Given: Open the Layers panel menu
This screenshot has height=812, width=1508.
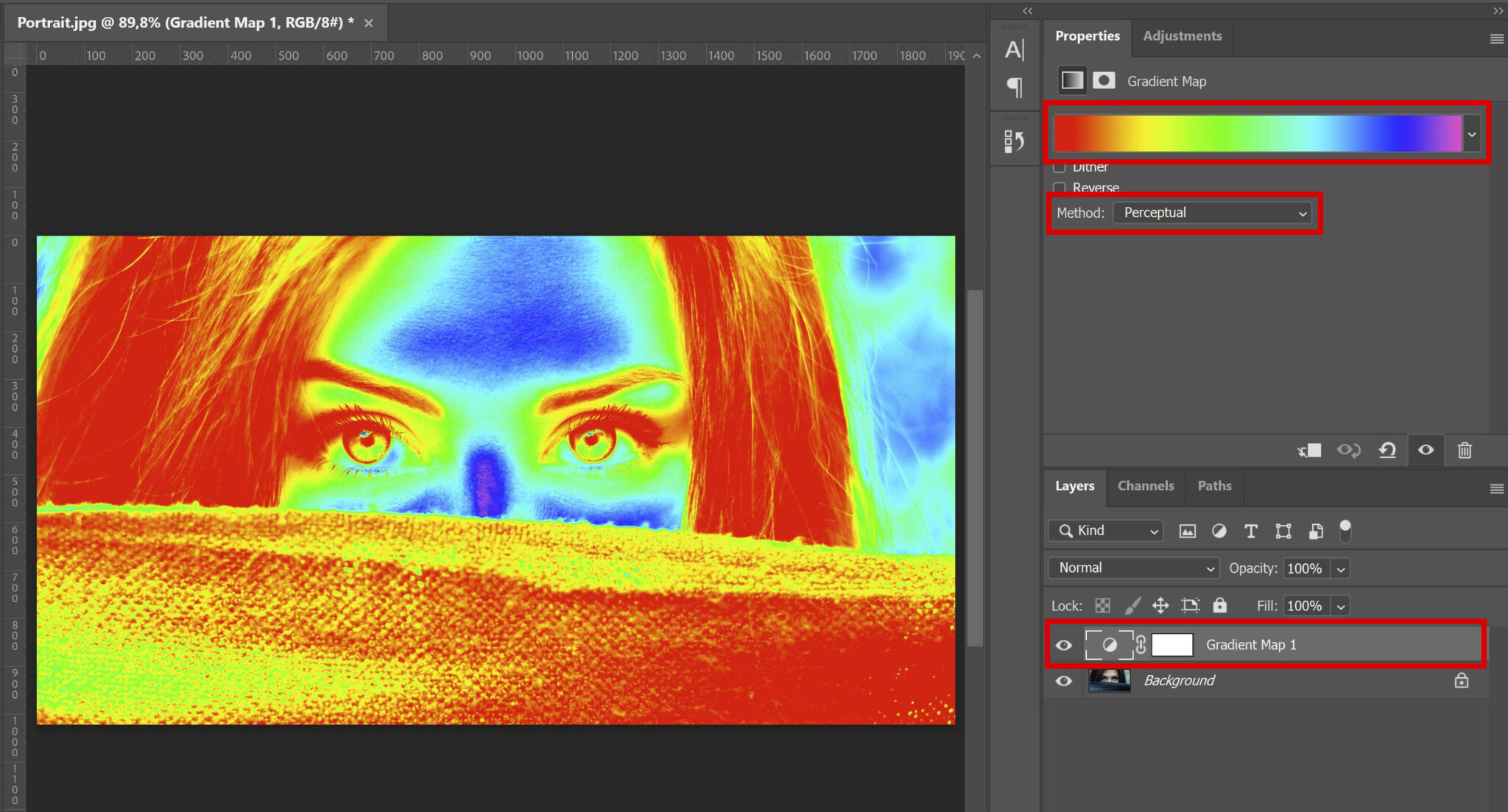Looking at the screenshot, I should tap(1497, 487).
